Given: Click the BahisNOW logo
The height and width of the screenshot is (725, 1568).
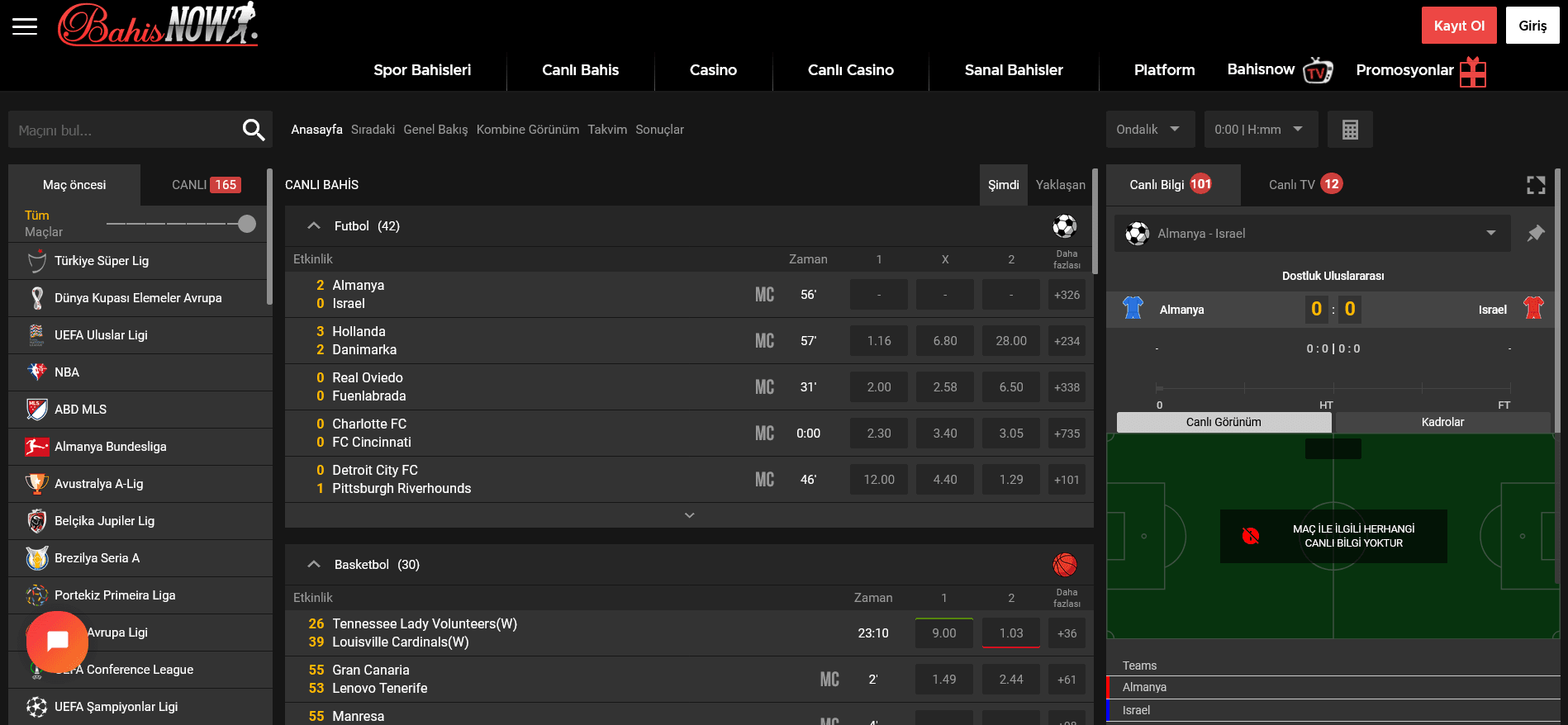Looking at the screenshot, I should [x=158, y=24].
